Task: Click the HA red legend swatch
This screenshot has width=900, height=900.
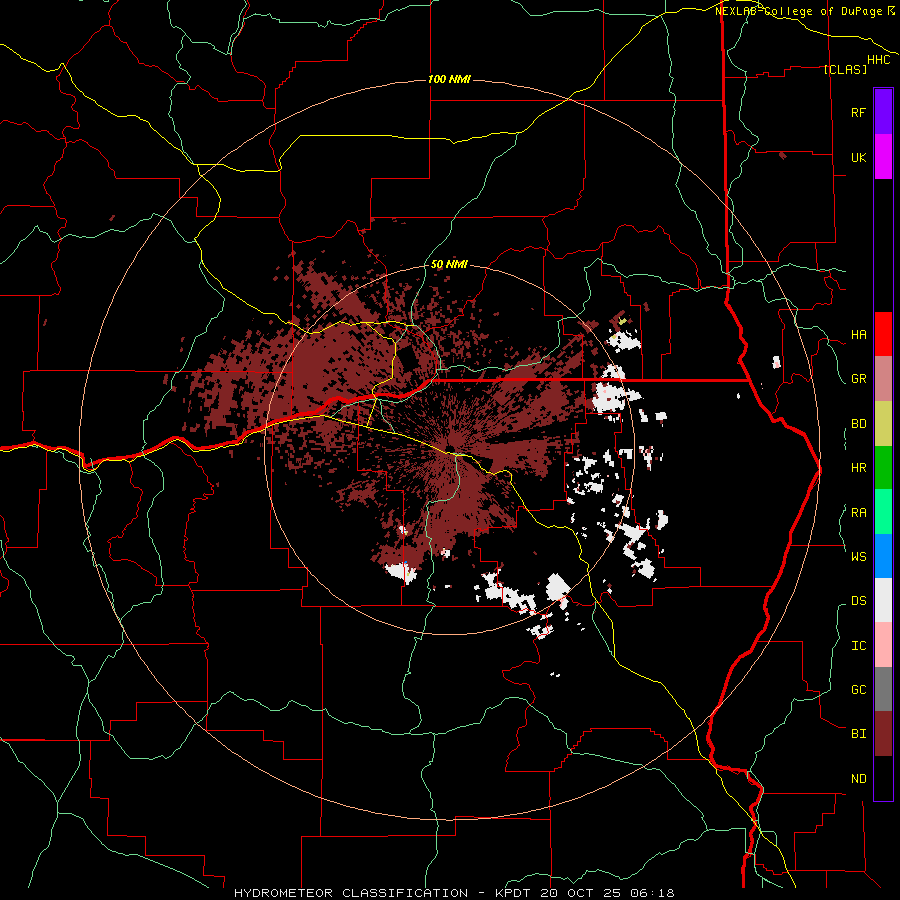Action: point(883,334)
